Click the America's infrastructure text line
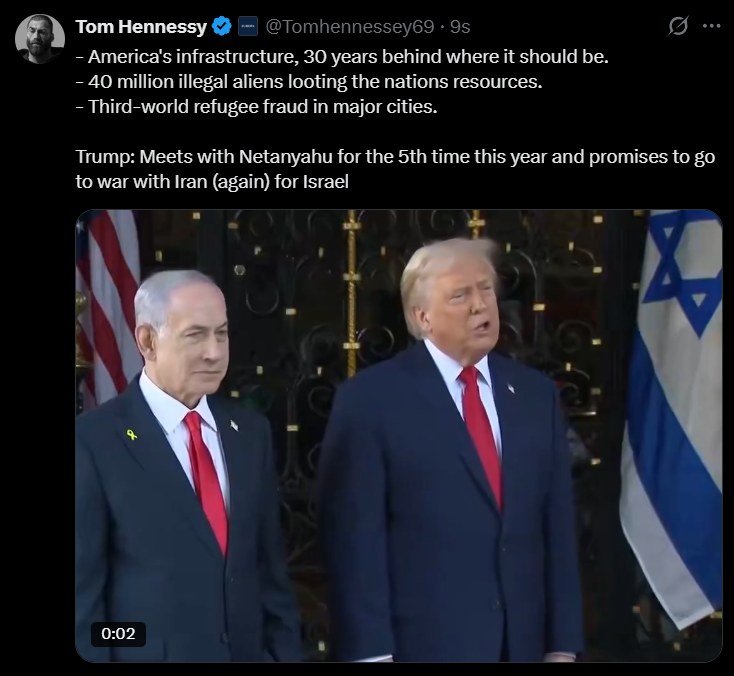Screen dimensions: 734x676 click(x=342, y=57)
